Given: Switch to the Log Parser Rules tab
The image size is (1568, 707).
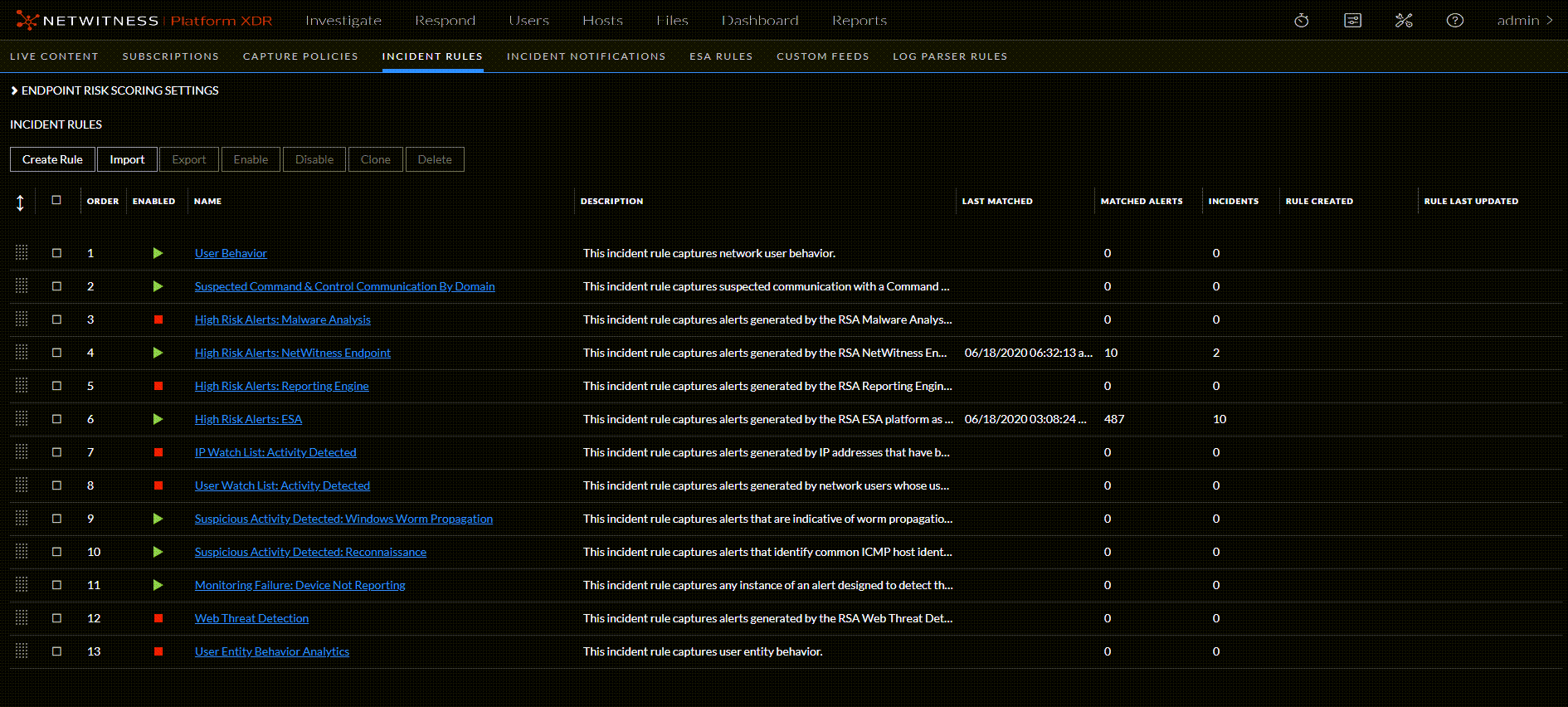Looking at the screenshot, I should 950,56.
